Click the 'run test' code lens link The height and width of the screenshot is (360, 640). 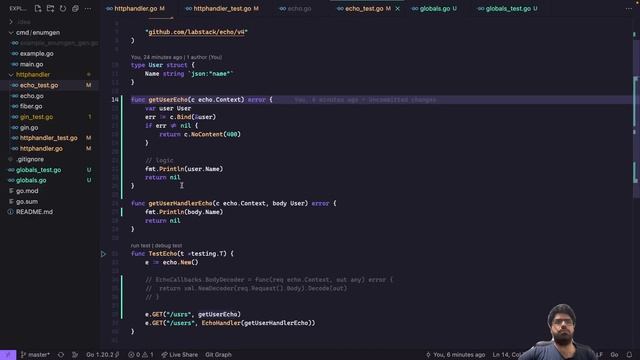pos(140,246)
